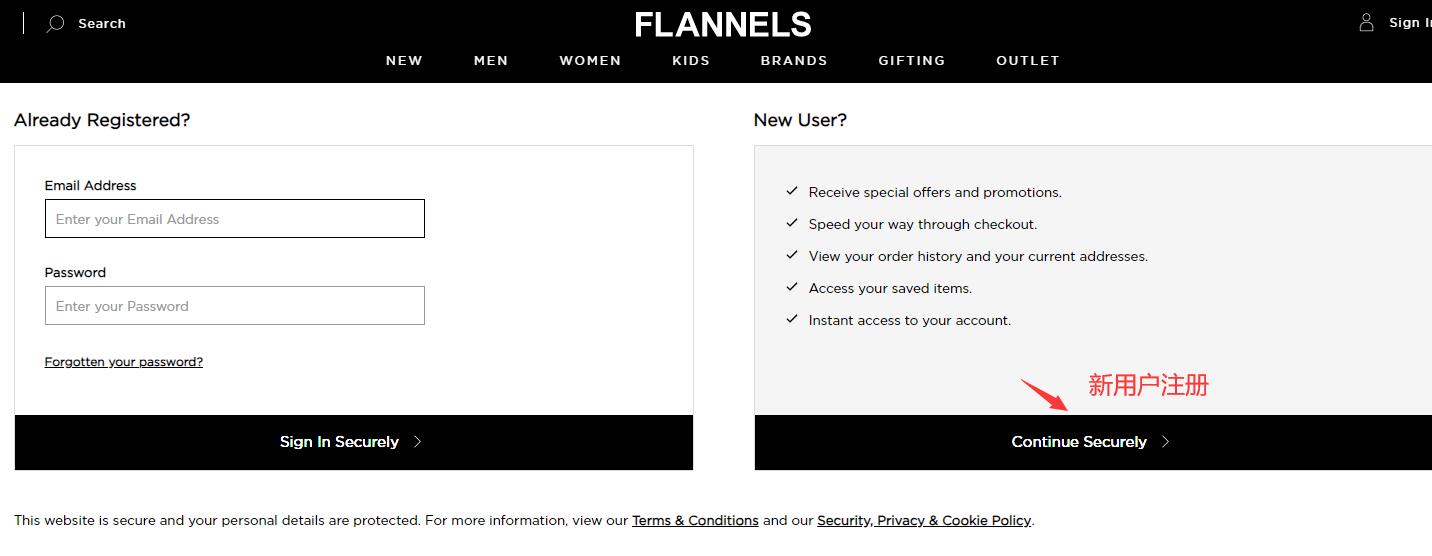Open the NEW menu
This screenshot has width=1432, height=556.
(x=404, y=61)
